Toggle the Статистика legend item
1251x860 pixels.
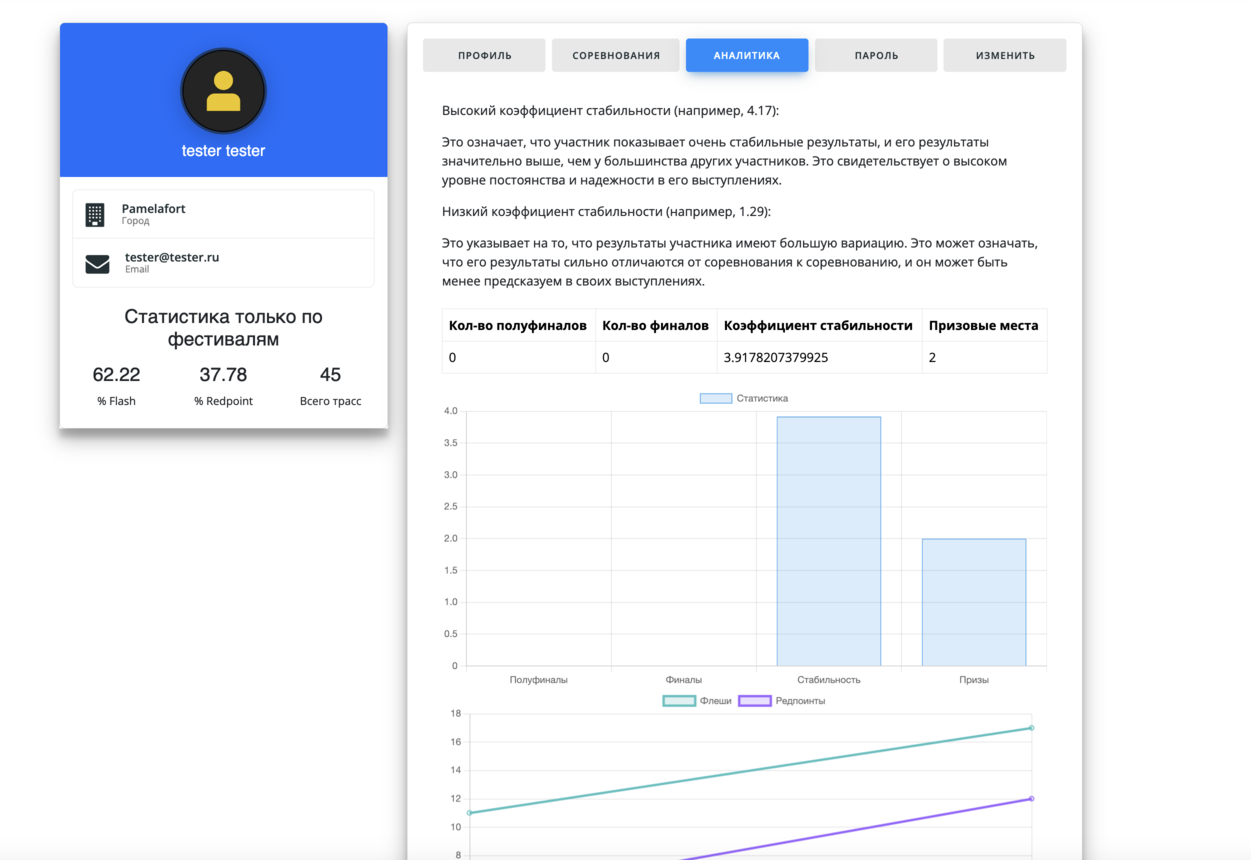pos(744,399)
